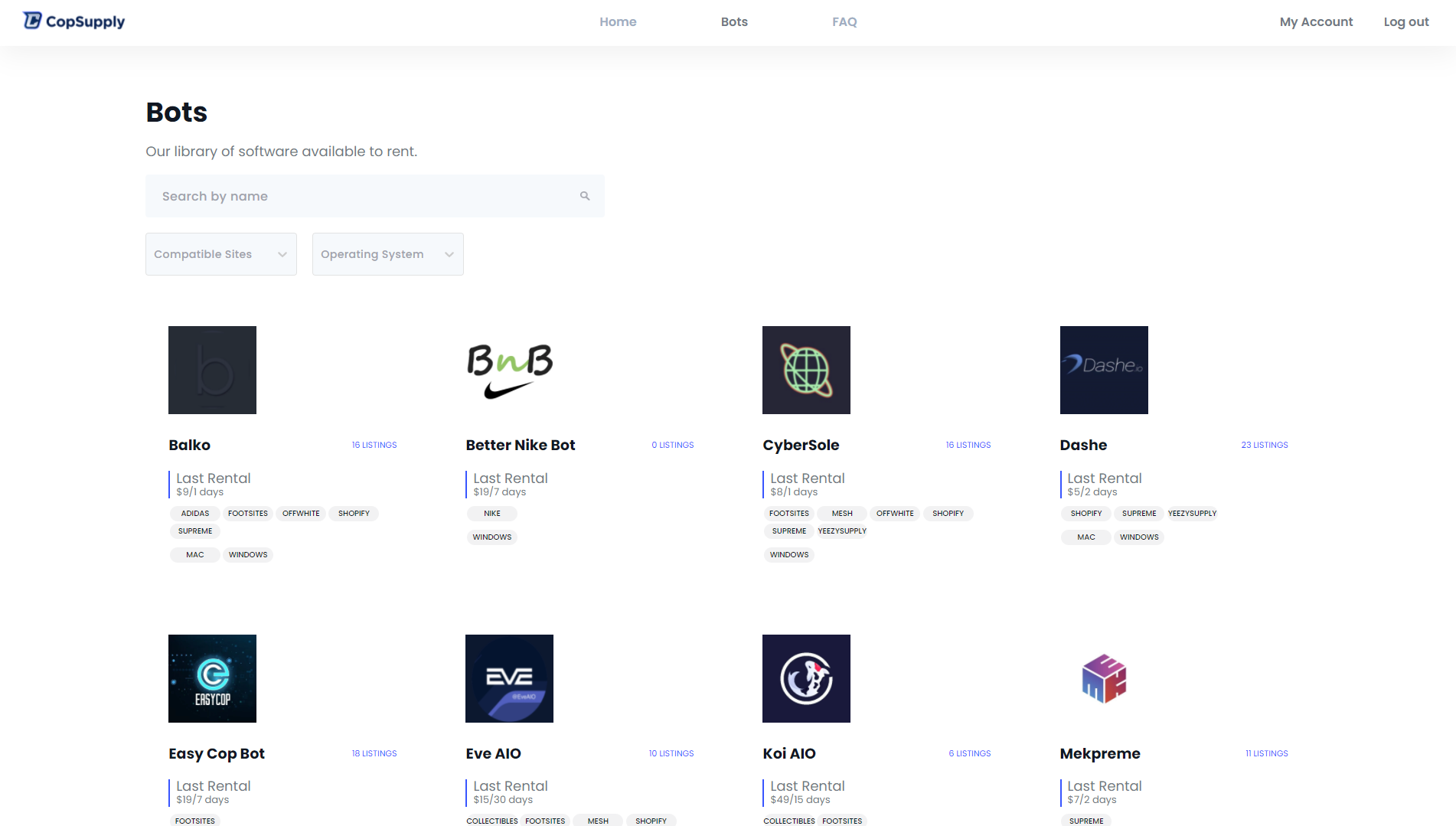Open the Mekpreme cube logo
The height and width of the screenshot is (826, 1456).
1103,678
